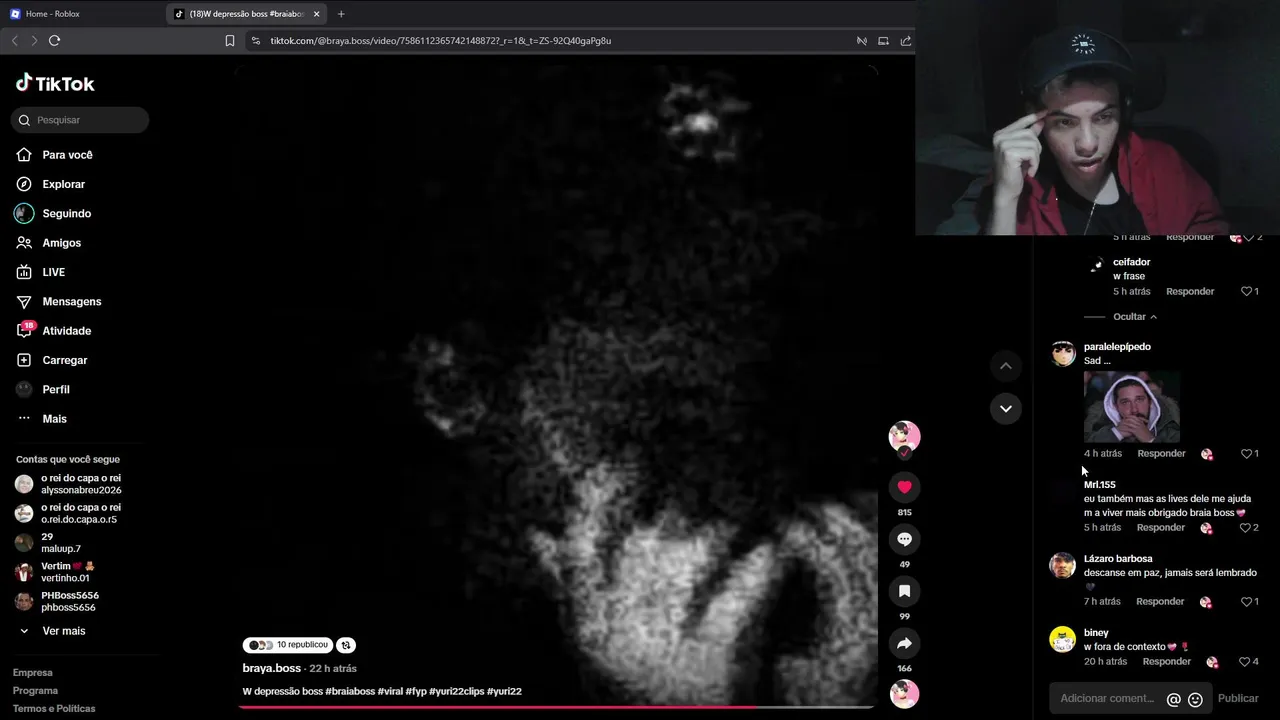Open Programa footer link
The image size is (1280, 720).
pyautogui.click(x=35, y=691)
